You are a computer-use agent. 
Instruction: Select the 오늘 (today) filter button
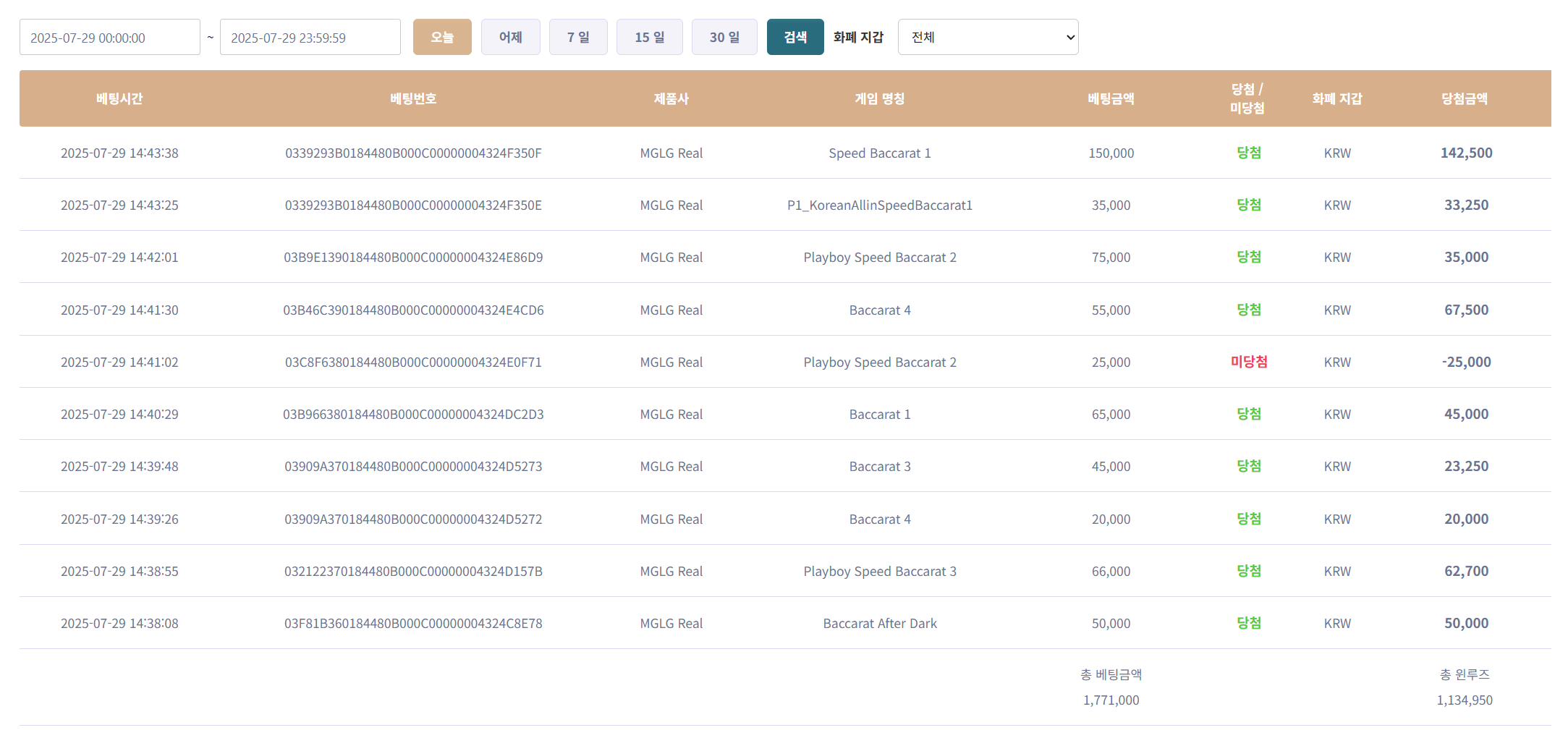[x=441, y=37]
